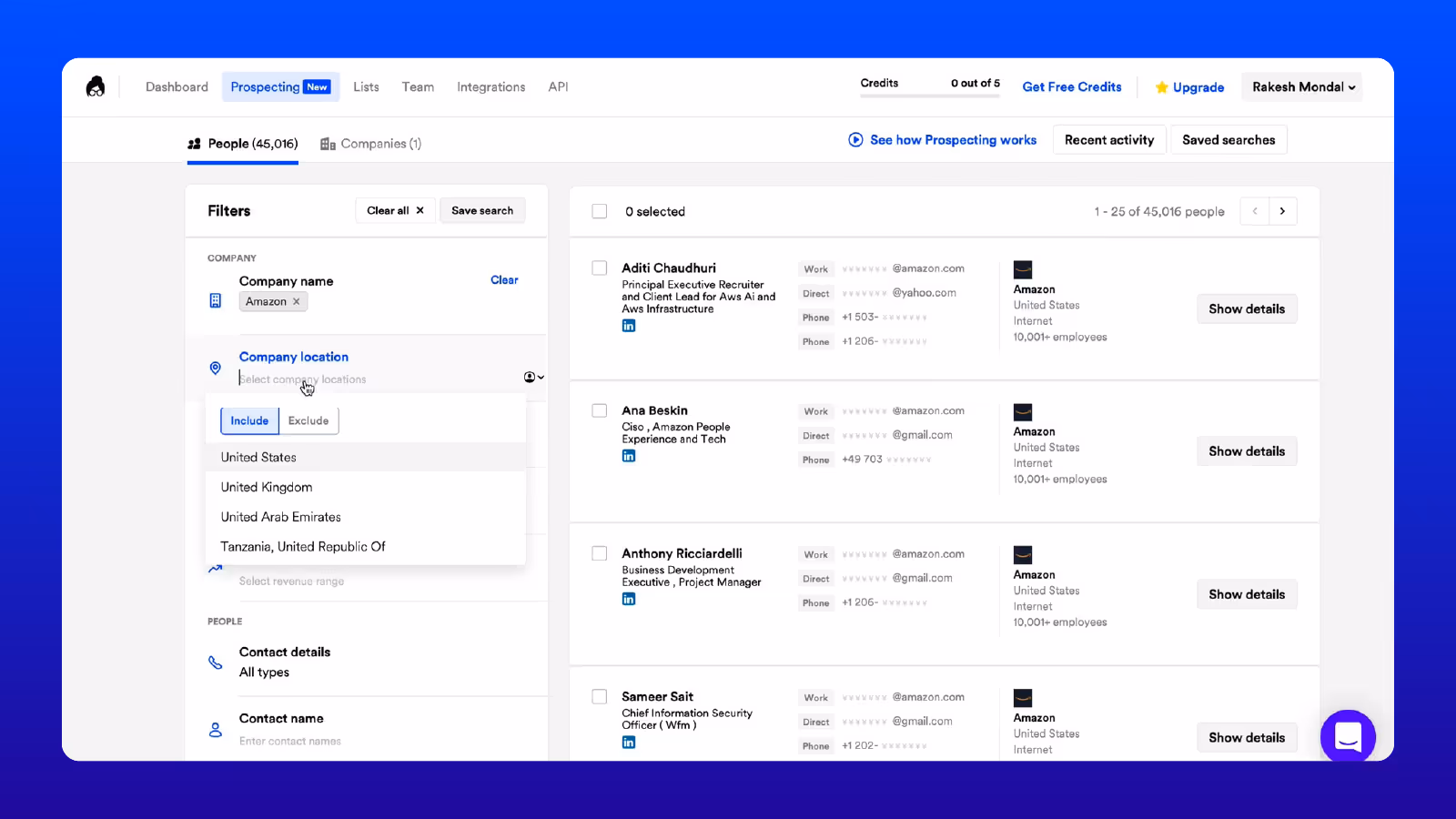Choose United Kingdom from location list
Viewport: 1456px width, 819px height.
coord(366,487)
